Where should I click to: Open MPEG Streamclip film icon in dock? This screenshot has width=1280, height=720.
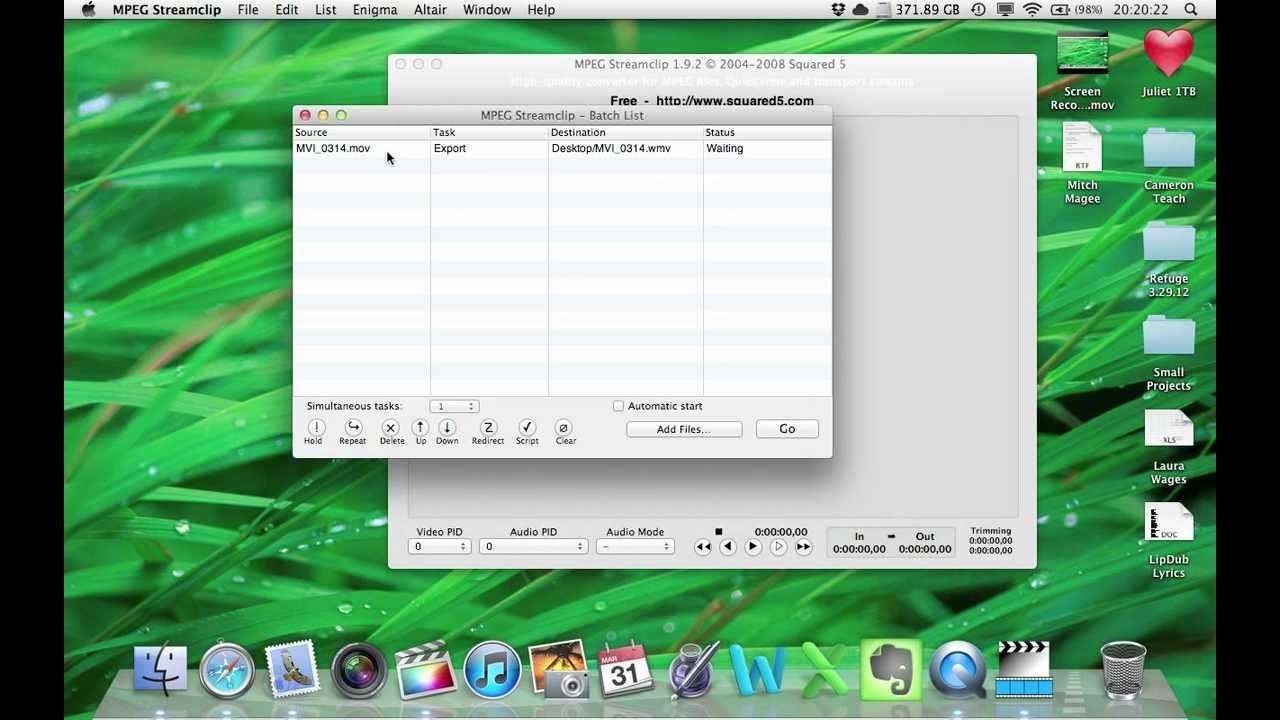pyautogui.click(x=1024, y=669)
